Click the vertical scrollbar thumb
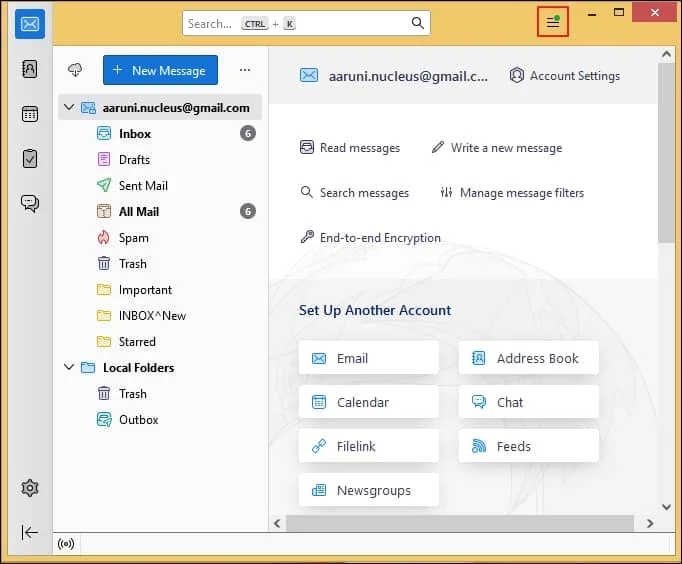Screen dimensions: 682x564 666,153
